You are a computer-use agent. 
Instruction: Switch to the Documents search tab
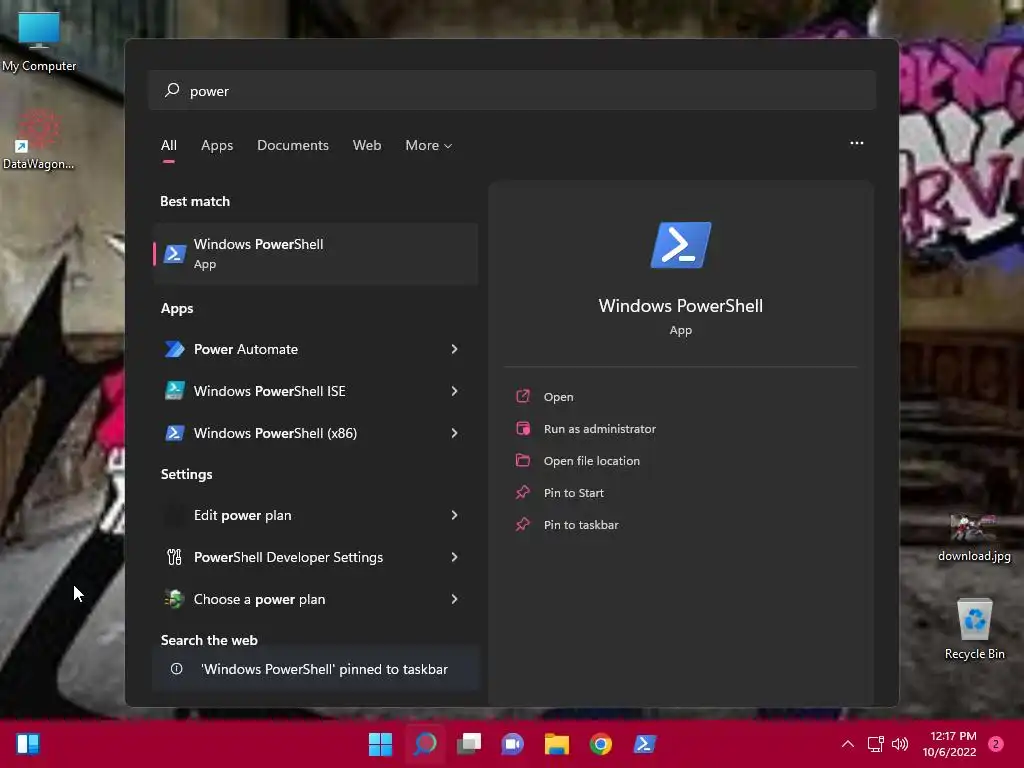click(x=293, y=146)
